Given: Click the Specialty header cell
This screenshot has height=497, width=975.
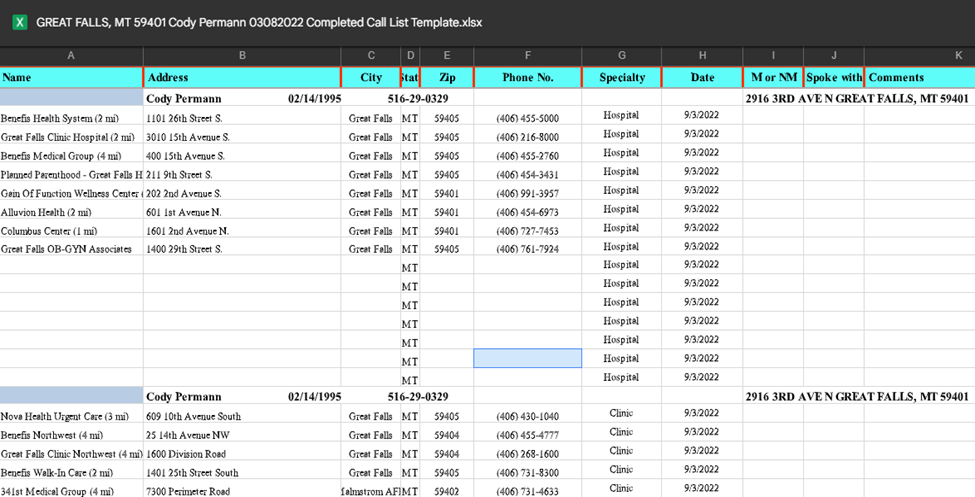Looking at the screenshot, I should tap(622, 78).
